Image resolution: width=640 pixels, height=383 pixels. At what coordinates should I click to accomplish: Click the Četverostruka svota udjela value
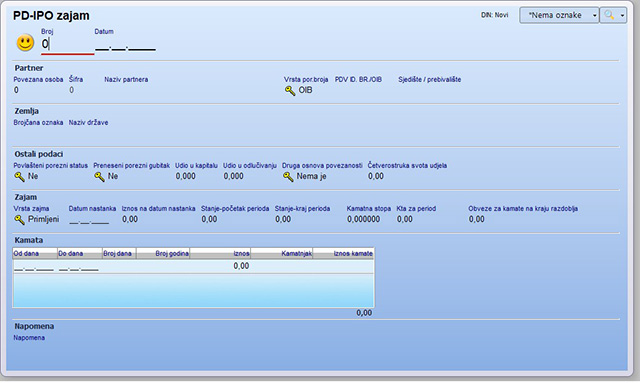click(376, 176)
